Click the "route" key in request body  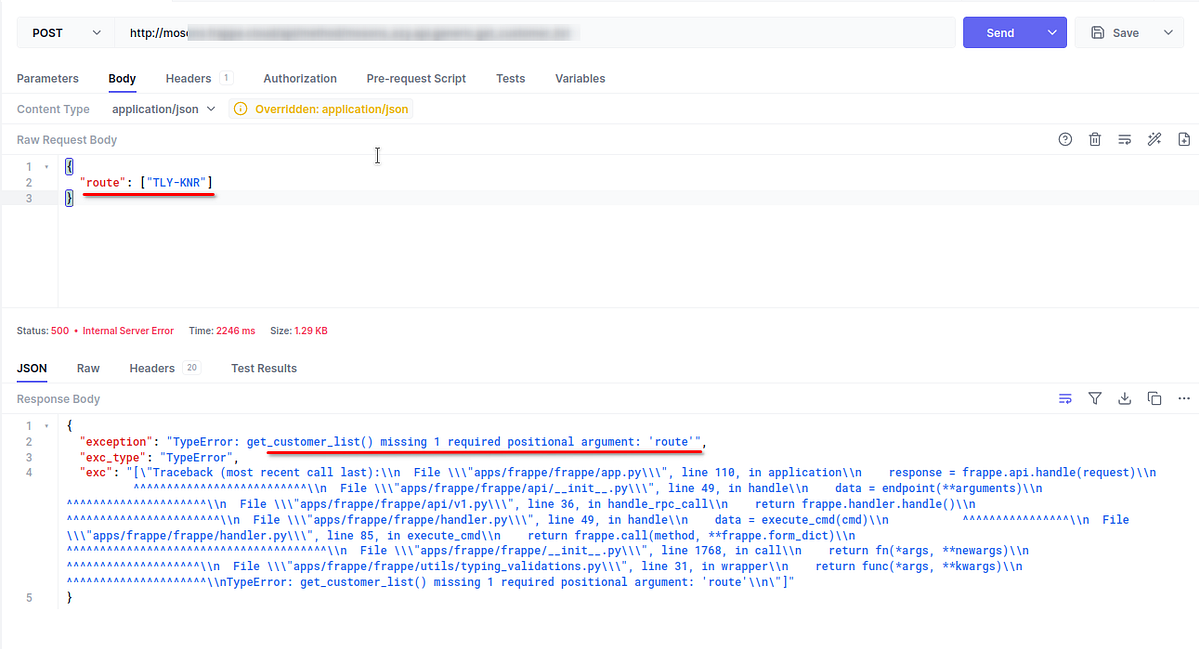click(x=103, y=183)
